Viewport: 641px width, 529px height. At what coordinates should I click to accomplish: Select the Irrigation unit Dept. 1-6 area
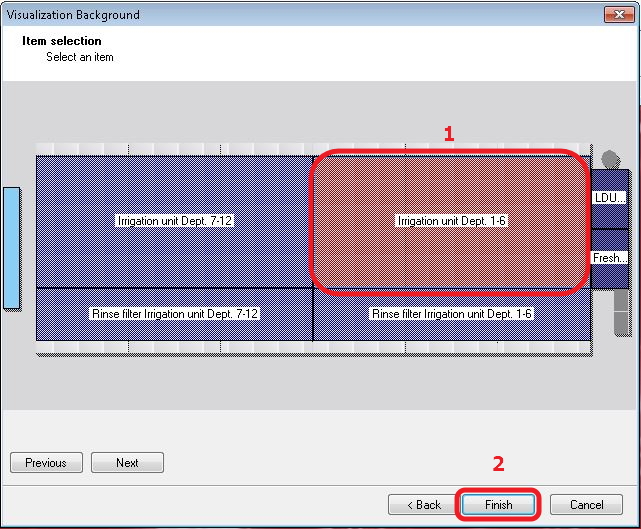click(451, 222)
